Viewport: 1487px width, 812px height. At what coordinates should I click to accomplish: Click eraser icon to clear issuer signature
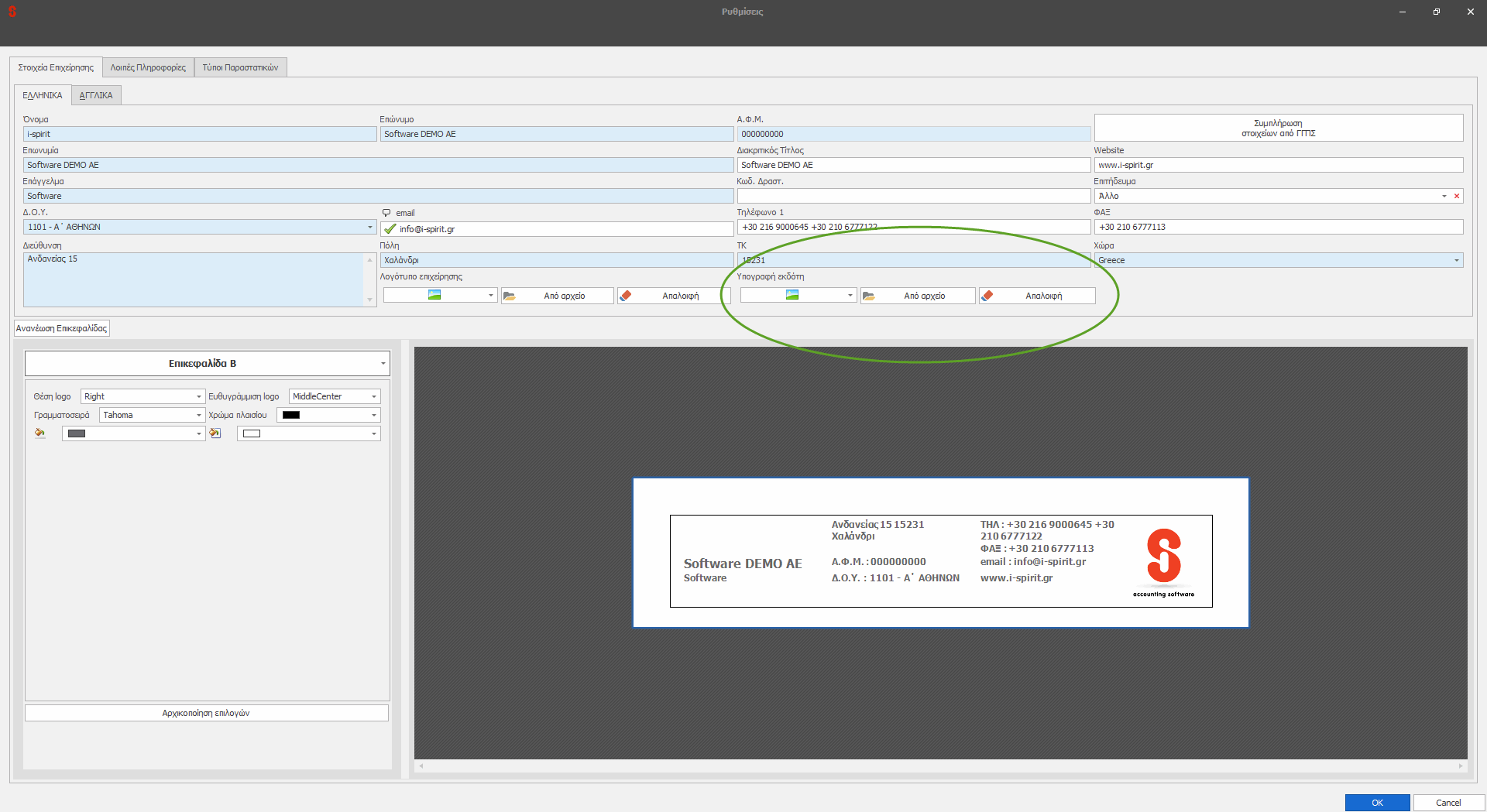coord(987,296)
